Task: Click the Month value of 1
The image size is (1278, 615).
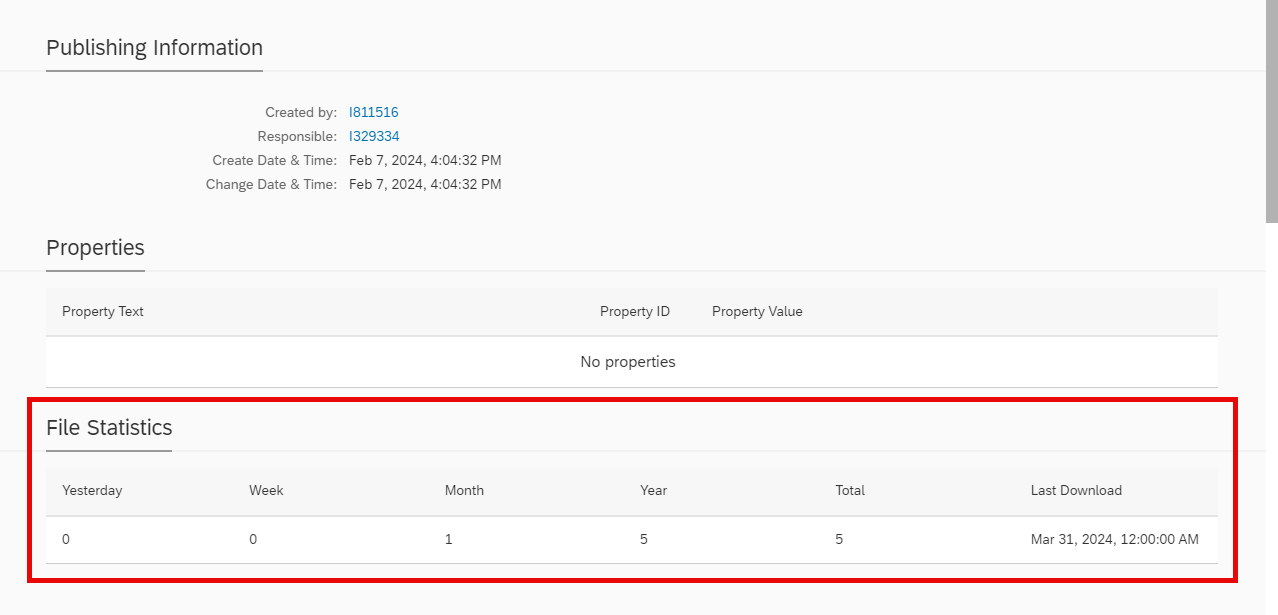Action: (449, 539)
